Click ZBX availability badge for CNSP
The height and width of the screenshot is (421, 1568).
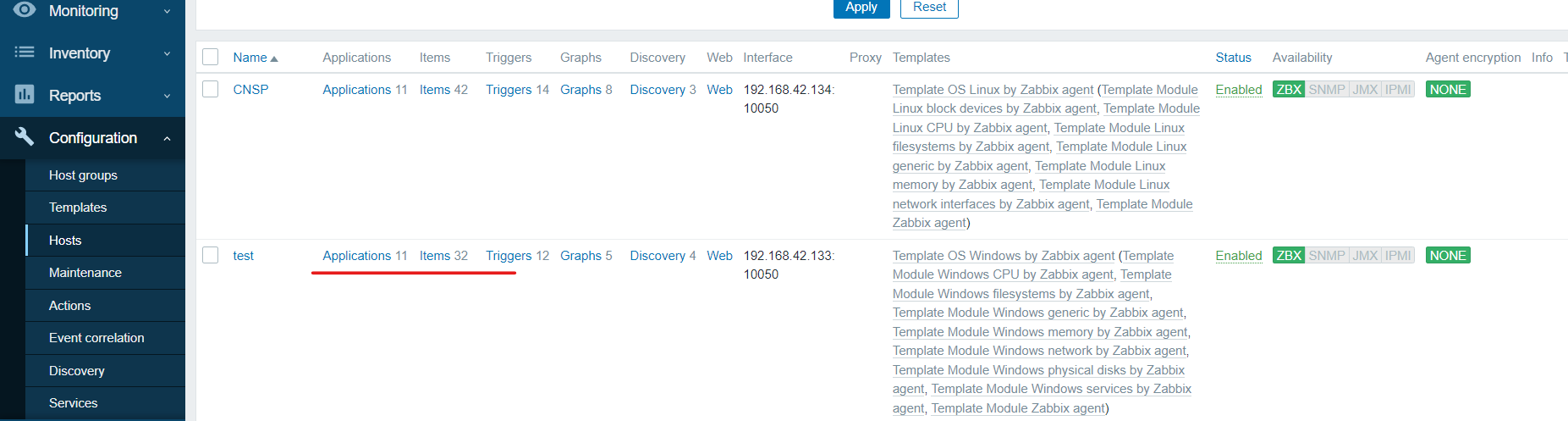point(1289,90)
